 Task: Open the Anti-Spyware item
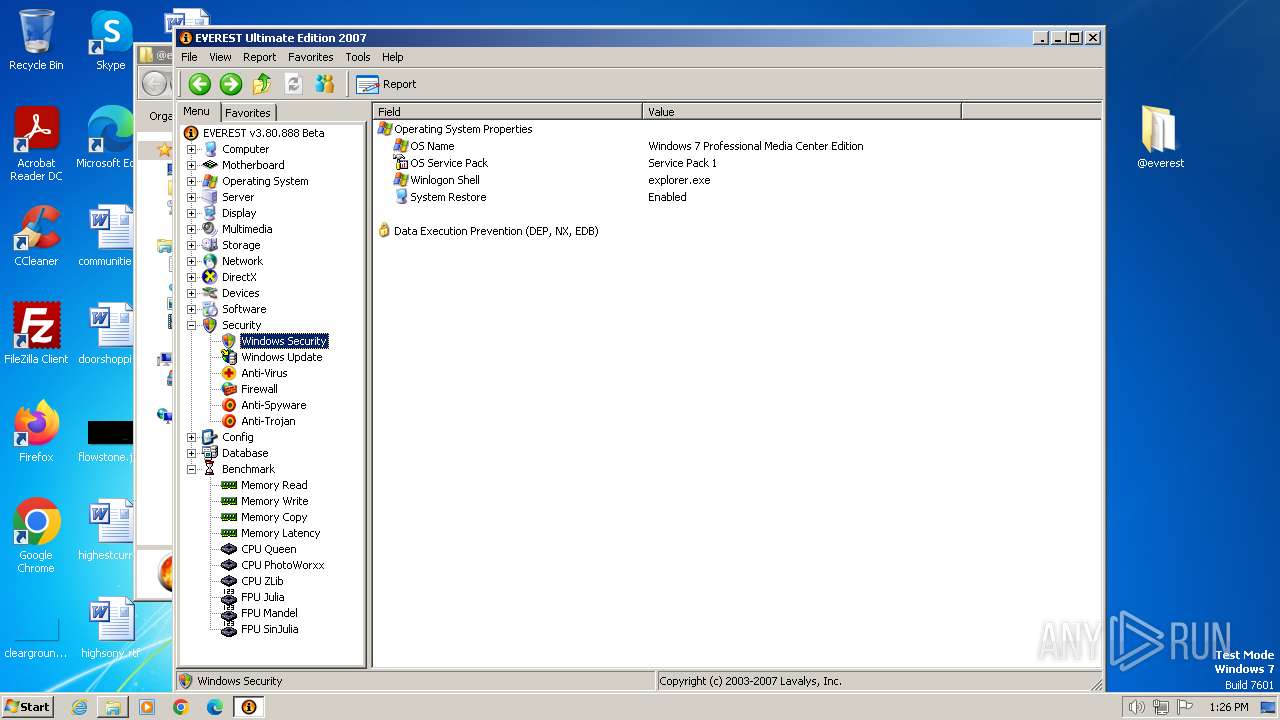(273, 405)
